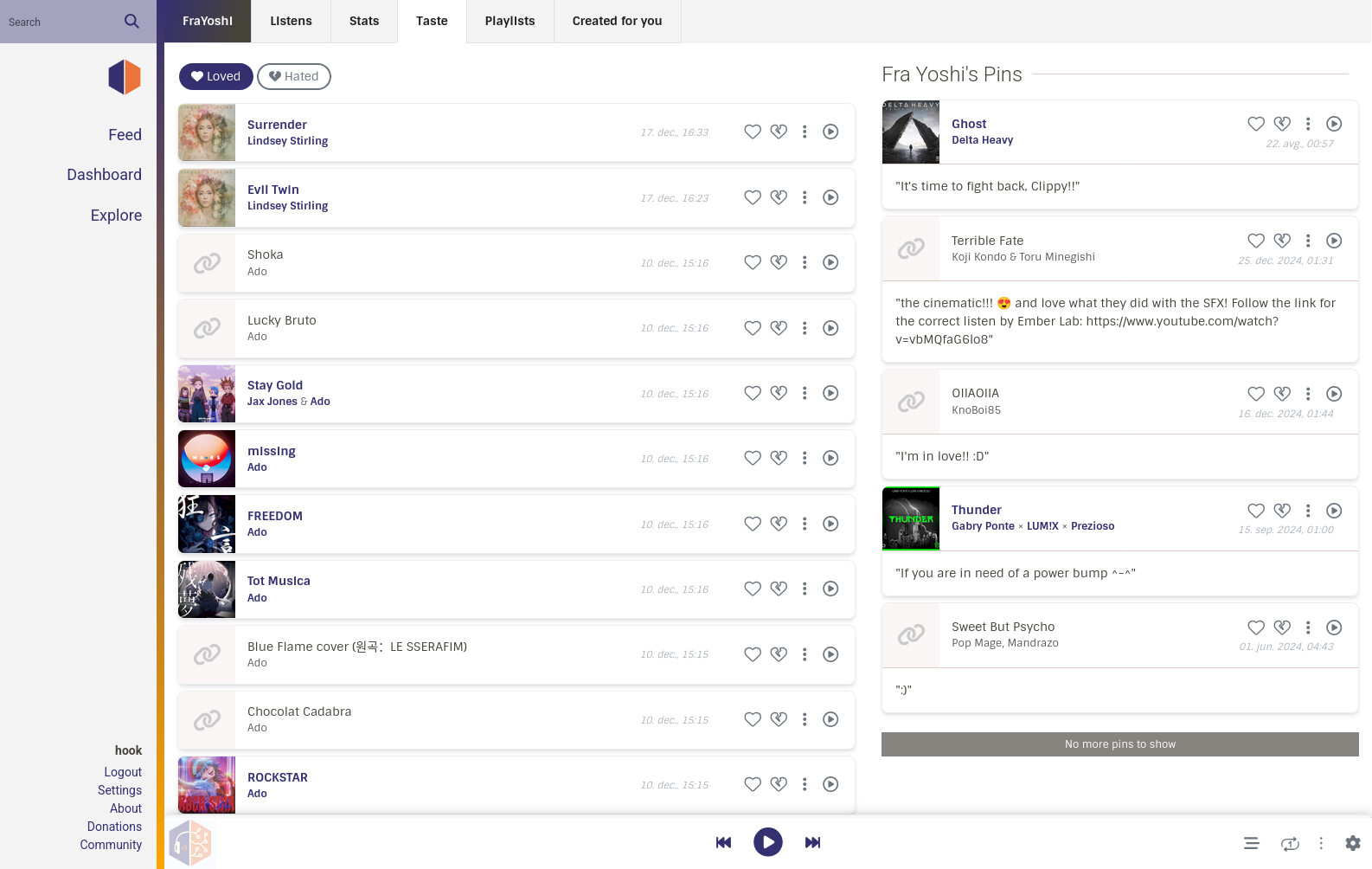
Task: Open the Playlists tab
Action: click(x=510, y=21)
